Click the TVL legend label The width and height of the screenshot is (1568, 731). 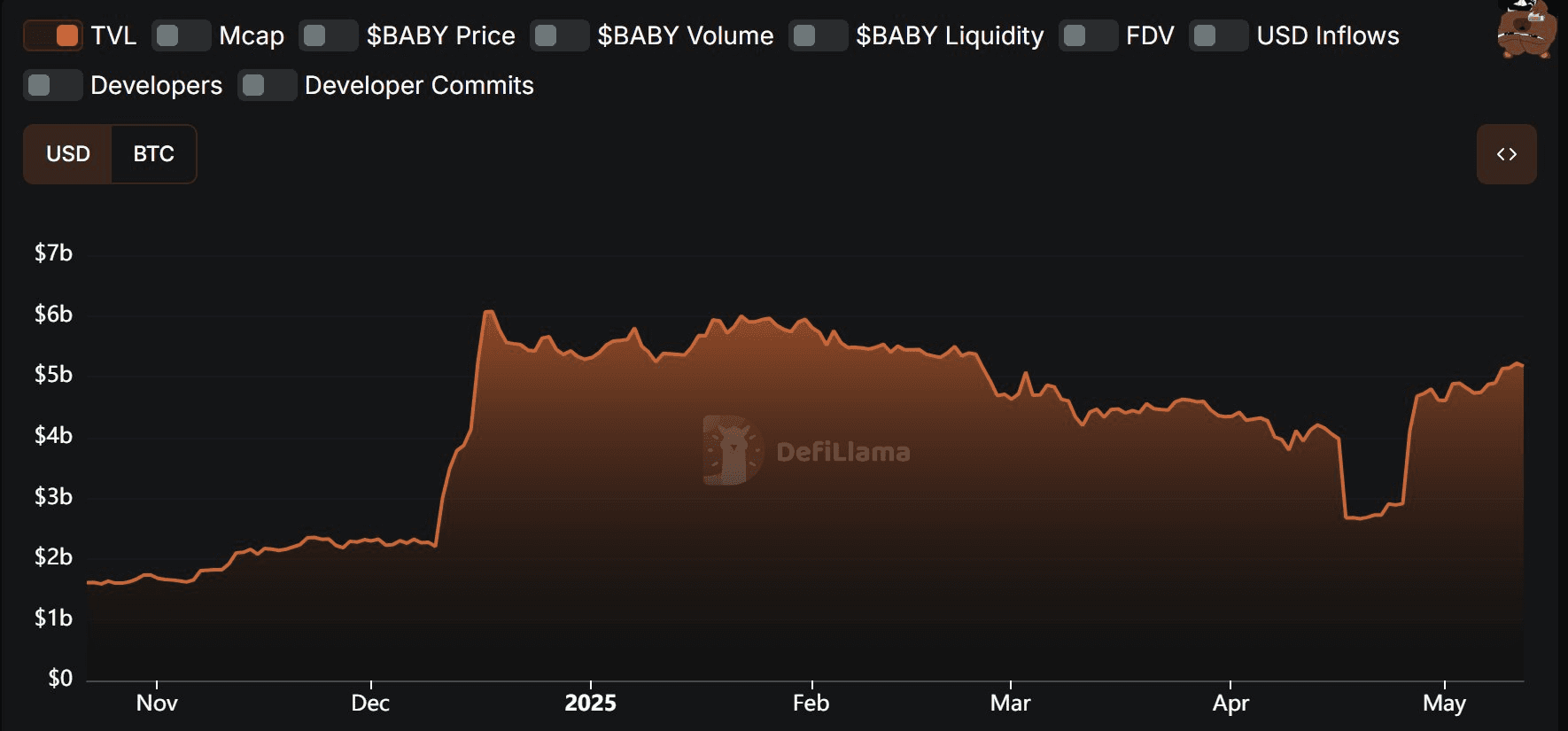click(113, 35)
